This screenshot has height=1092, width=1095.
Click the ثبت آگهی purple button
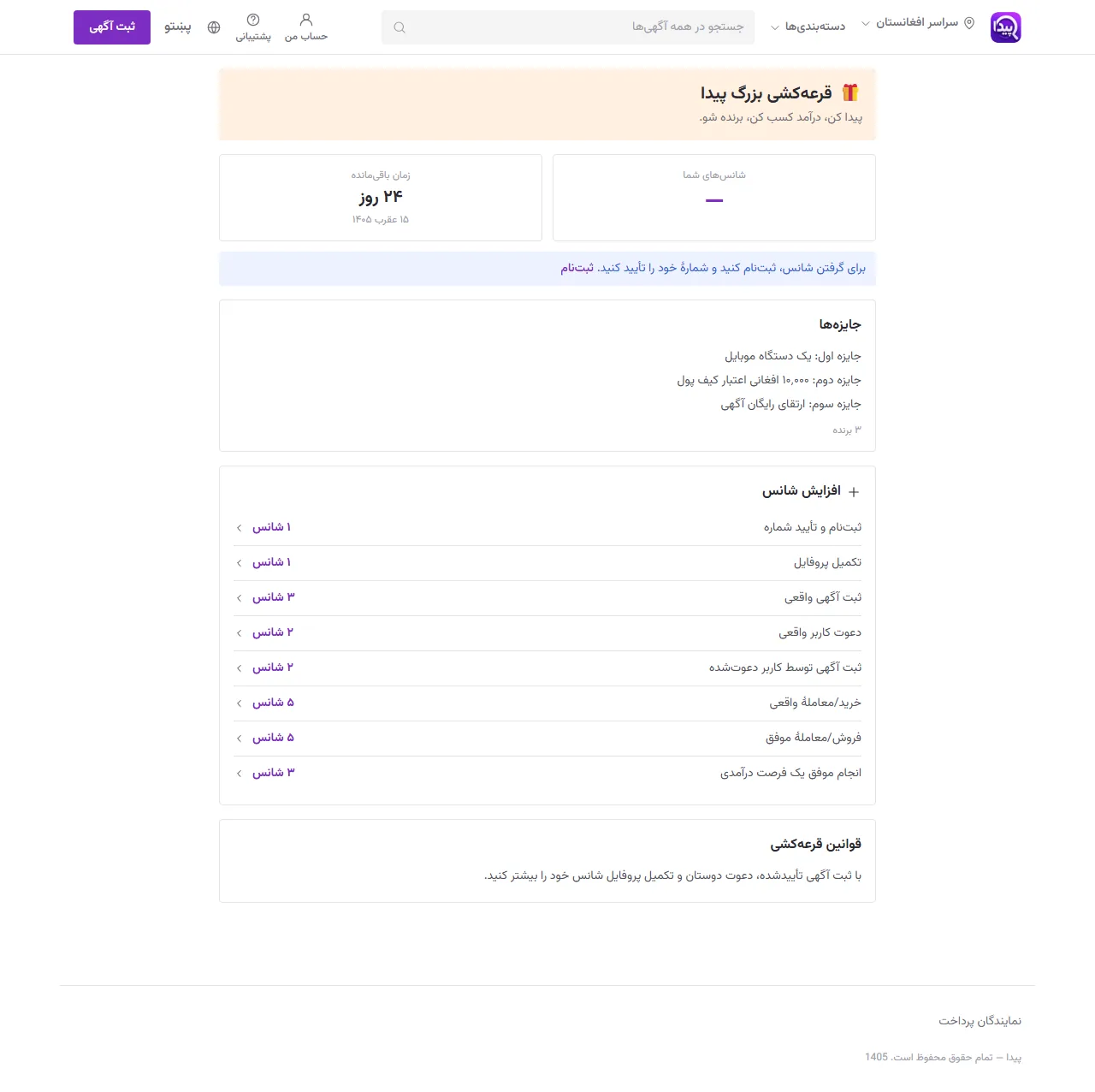click(112, 27)
